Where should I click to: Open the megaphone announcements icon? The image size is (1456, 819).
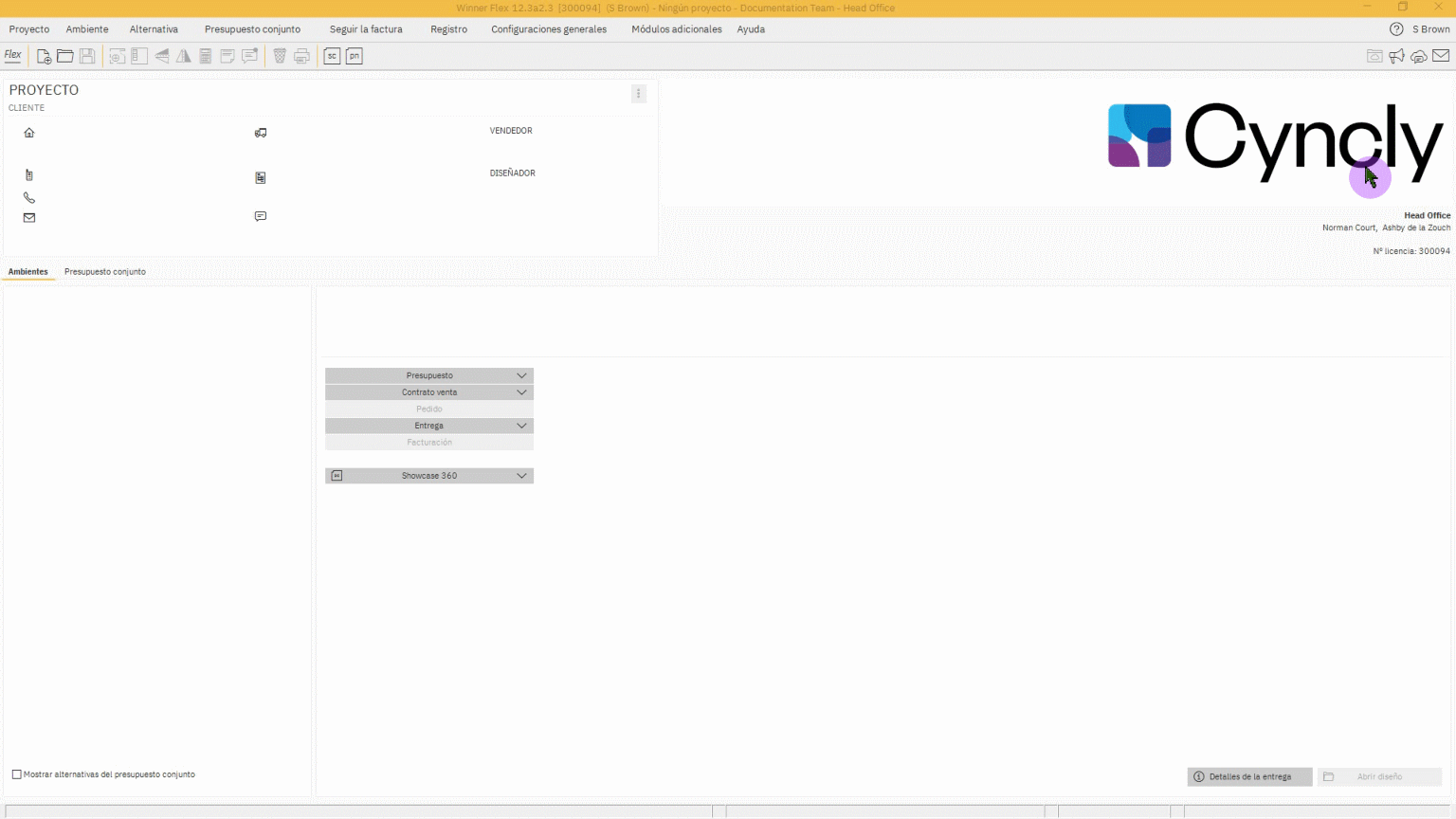click(x=1396, y=56)
